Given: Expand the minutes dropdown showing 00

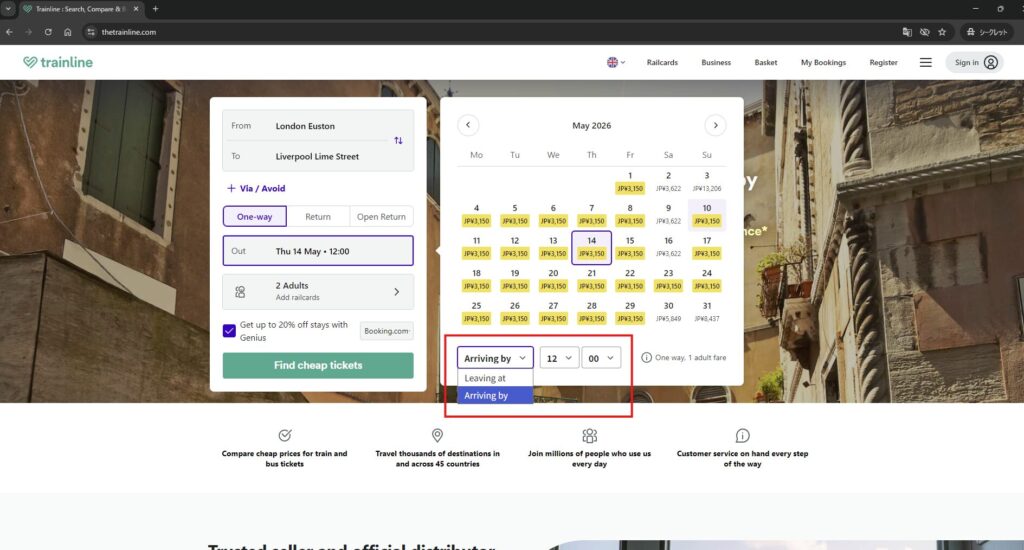Looking at the screenshot, I should [601, 358].
